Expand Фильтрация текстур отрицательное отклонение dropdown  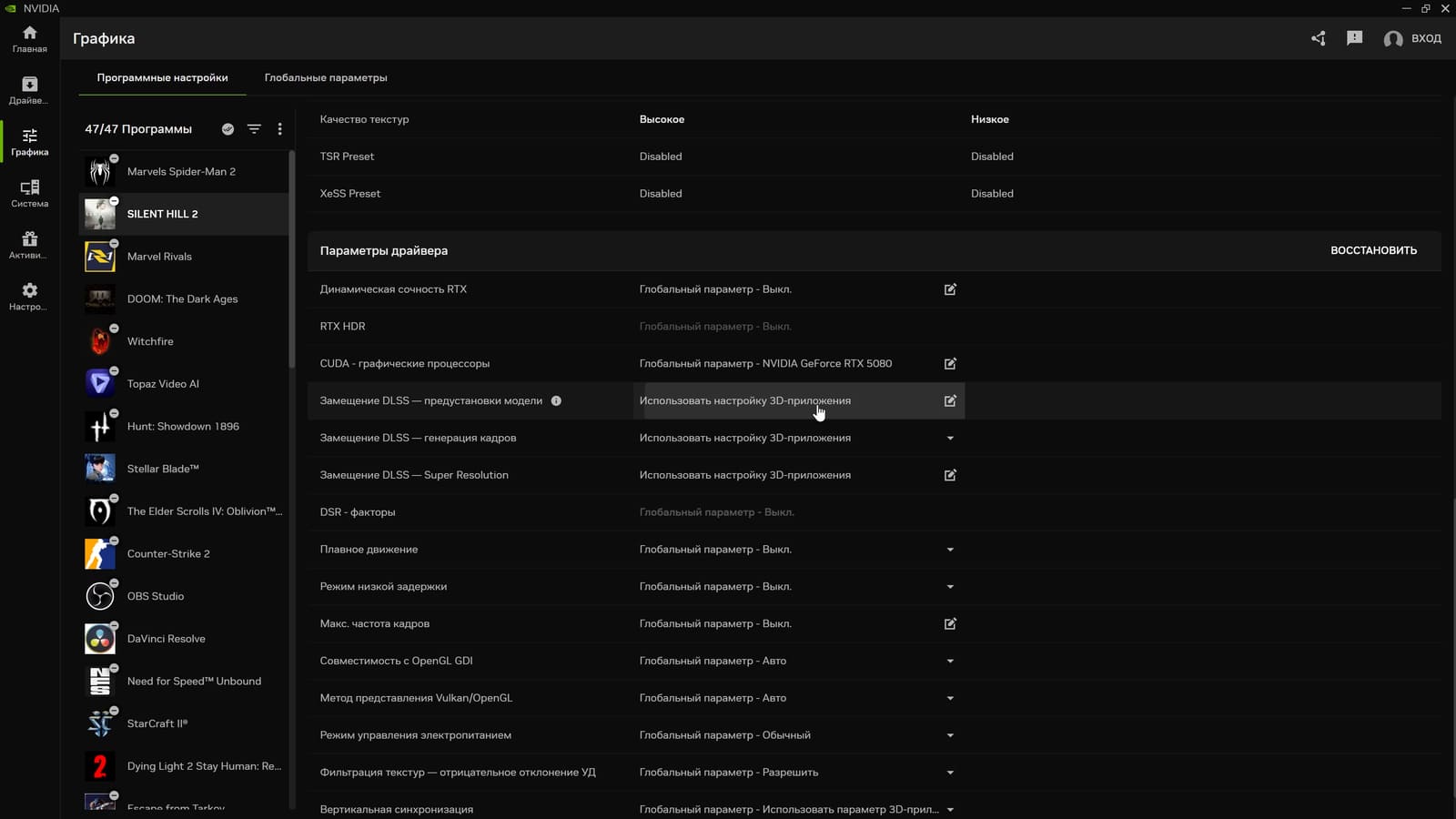coord(950,773)
